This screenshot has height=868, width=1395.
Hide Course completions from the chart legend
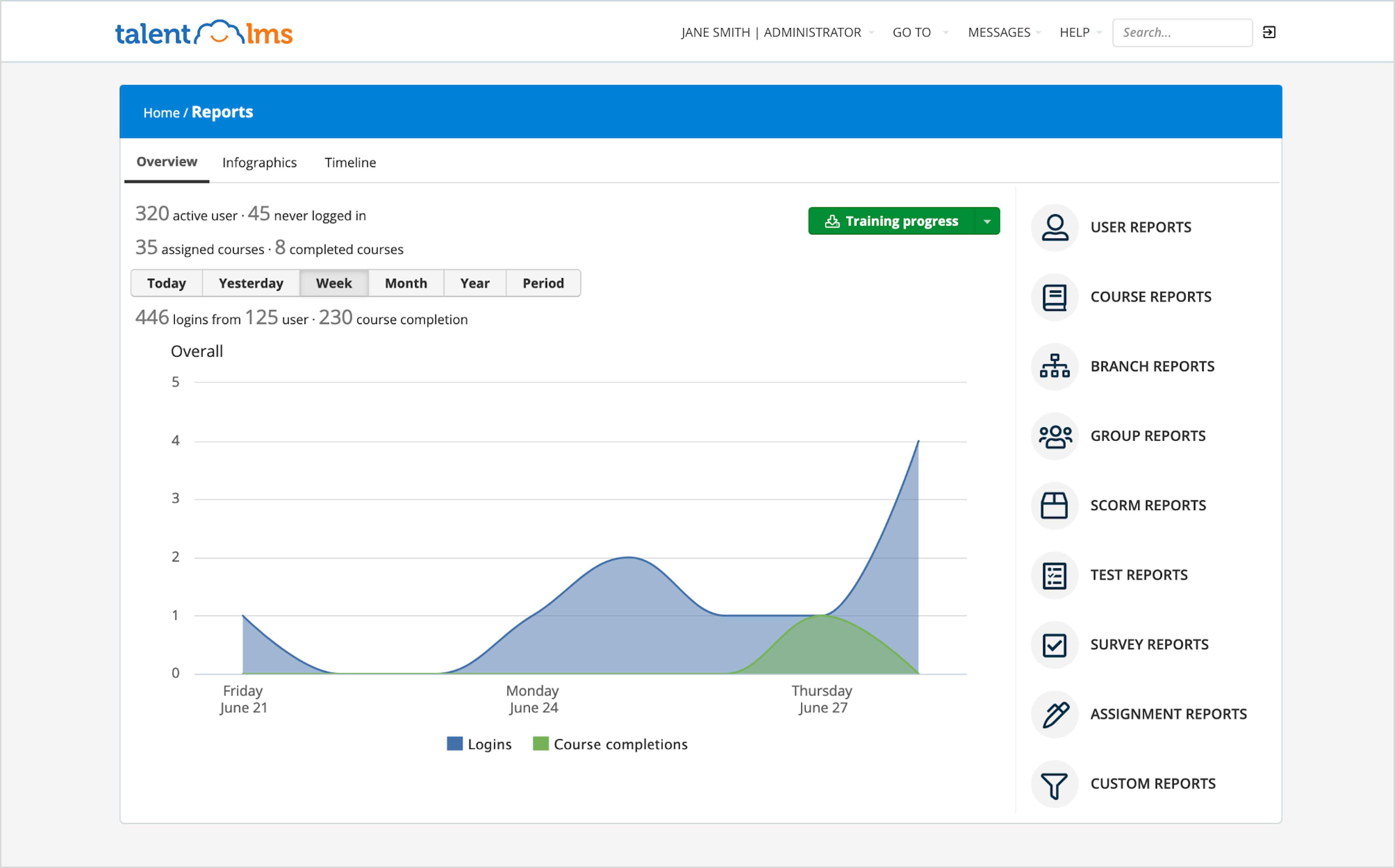pos(620,743)
